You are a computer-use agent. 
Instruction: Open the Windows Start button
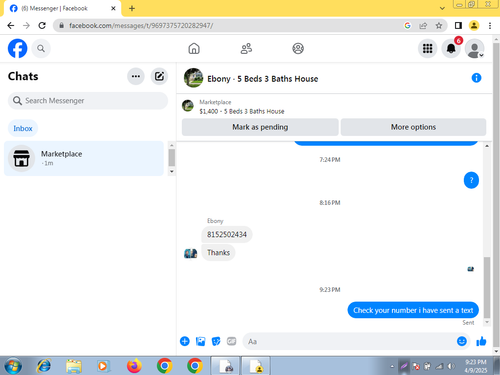click(13, 366)
